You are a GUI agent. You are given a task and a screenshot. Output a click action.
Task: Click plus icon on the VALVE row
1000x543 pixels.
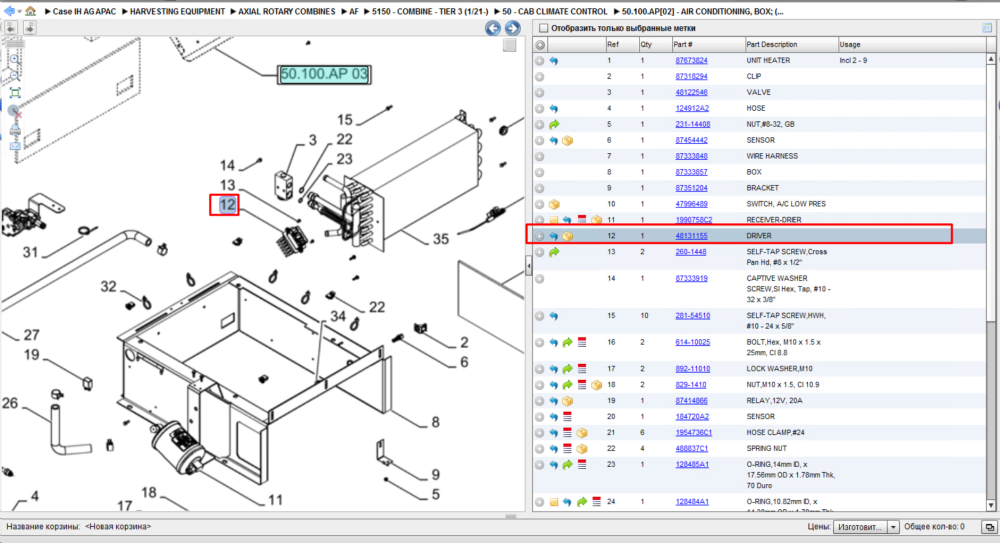click(540, 93)
